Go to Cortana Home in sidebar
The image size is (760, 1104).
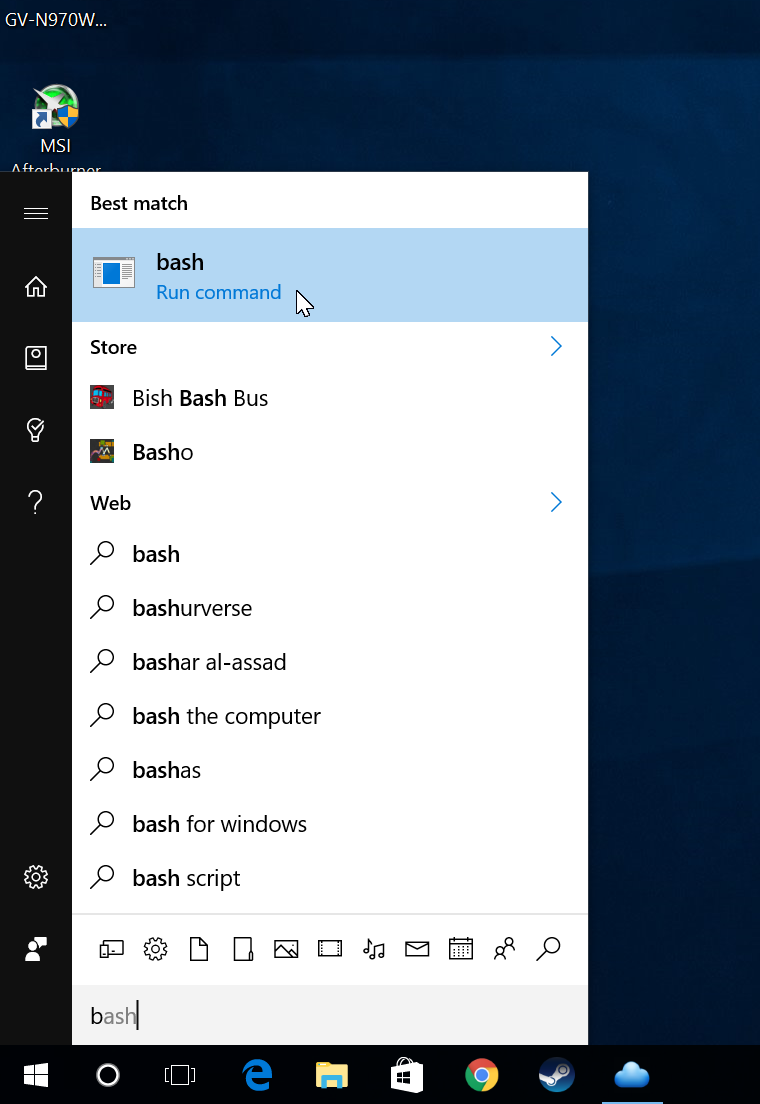pyautogui.click(x=36, y=287)
